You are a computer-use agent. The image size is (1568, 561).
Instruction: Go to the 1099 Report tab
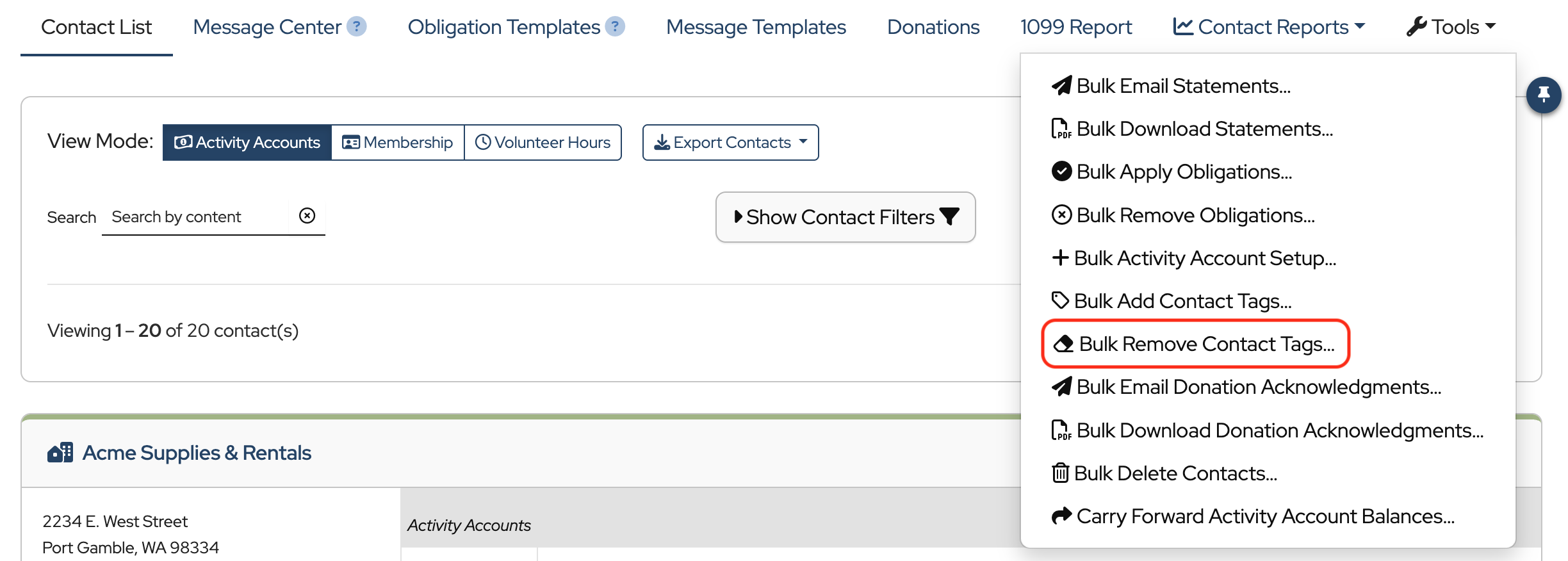1076,27
